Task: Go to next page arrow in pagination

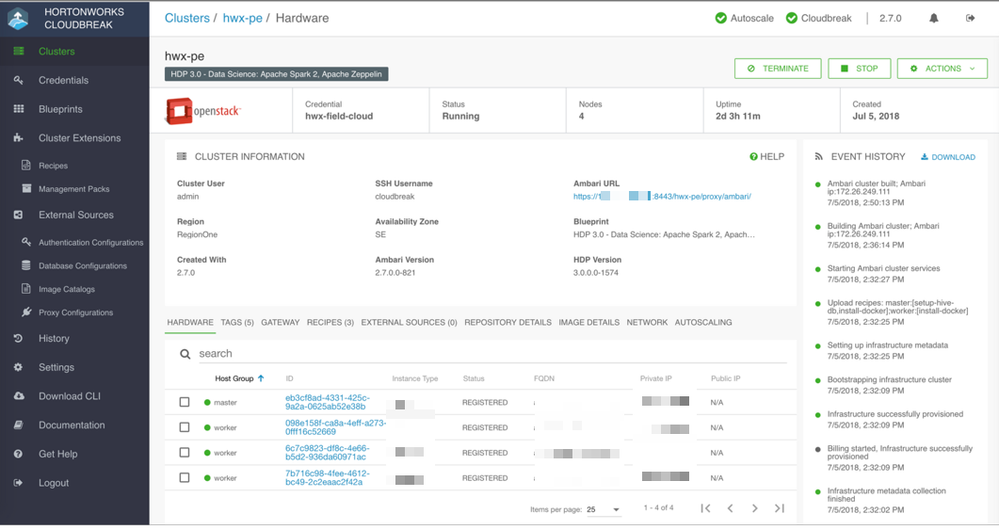Action: coord(755,509)
